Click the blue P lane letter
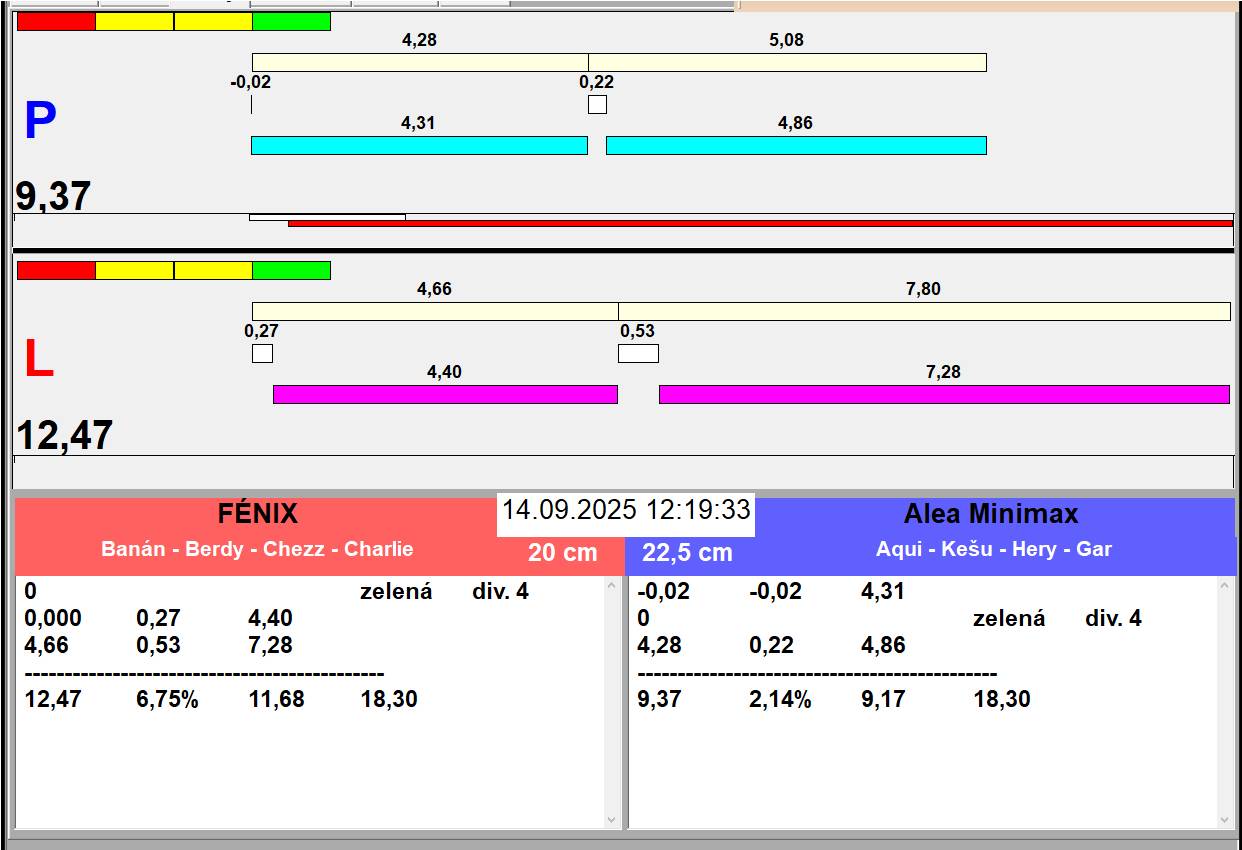This screenshot has height=850, width=1242. coord(40,122)
